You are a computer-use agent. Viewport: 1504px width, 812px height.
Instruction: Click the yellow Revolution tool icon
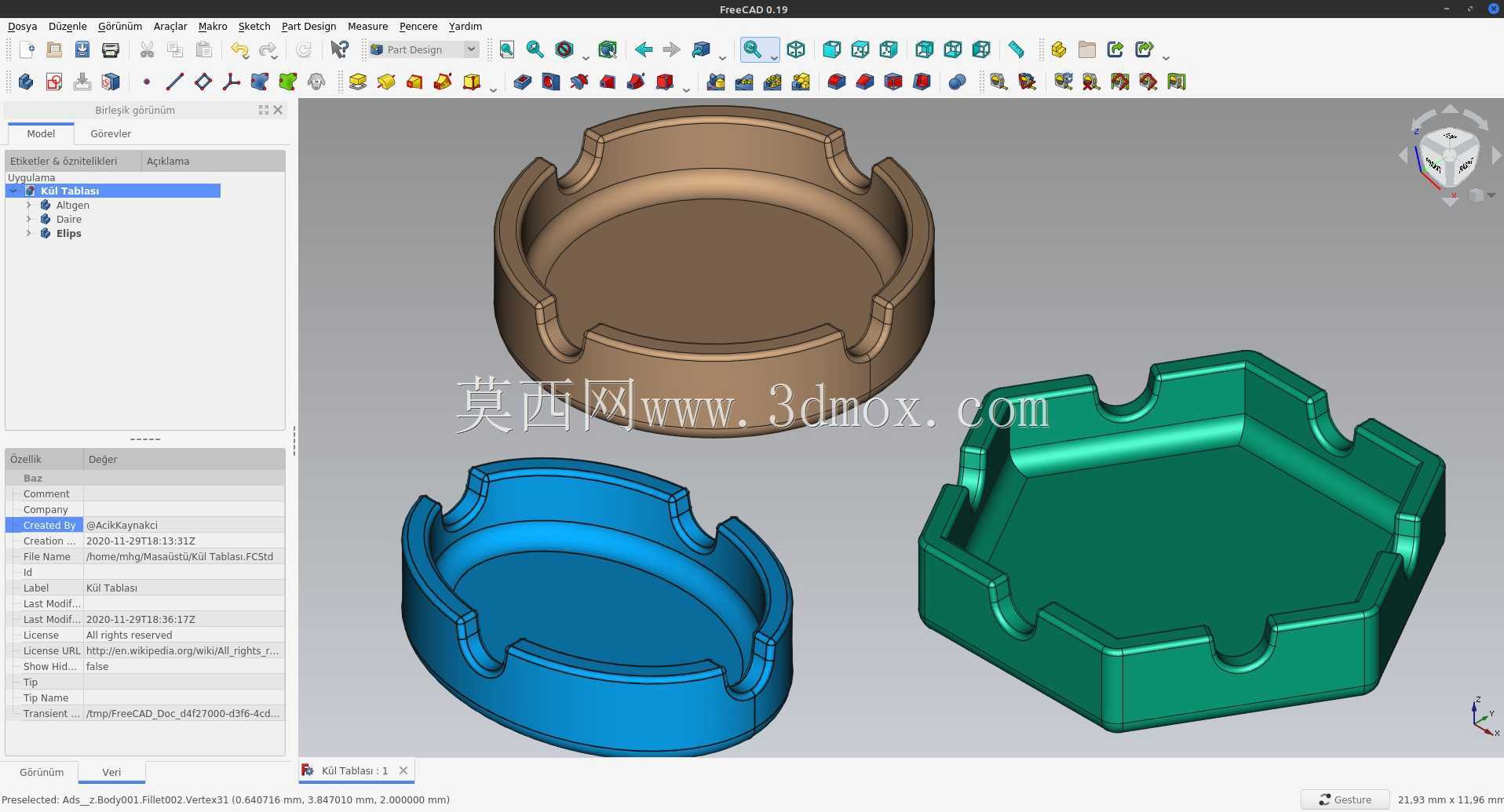point(386,82)
